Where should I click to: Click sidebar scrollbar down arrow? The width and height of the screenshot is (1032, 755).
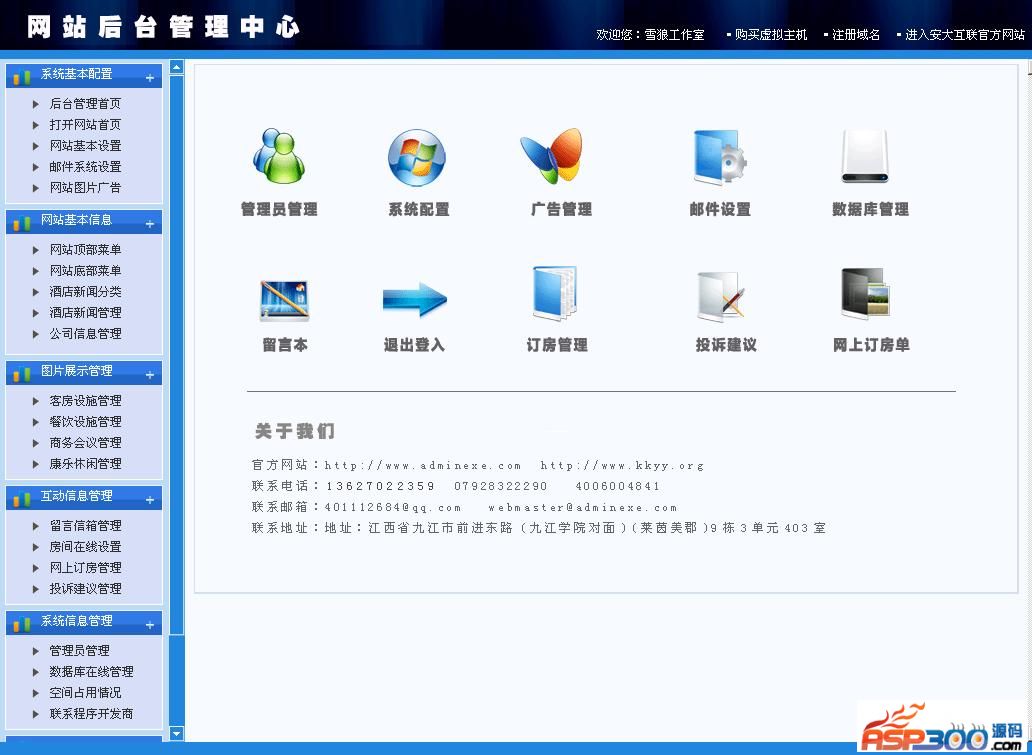pyautogui.click(x=176, y=733)
